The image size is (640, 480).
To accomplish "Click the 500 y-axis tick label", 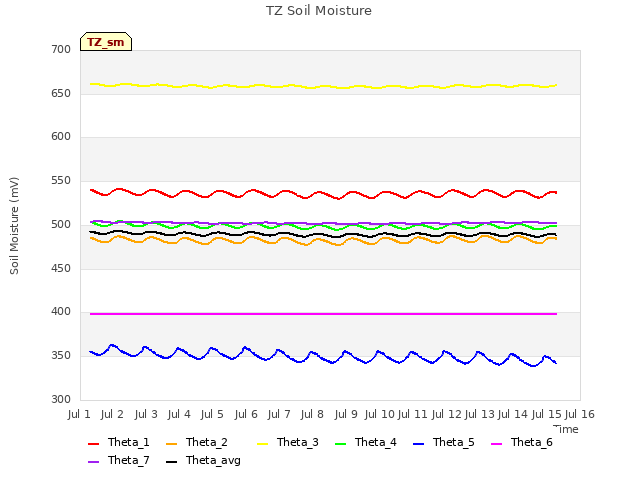I will click(x=61, y=224).
